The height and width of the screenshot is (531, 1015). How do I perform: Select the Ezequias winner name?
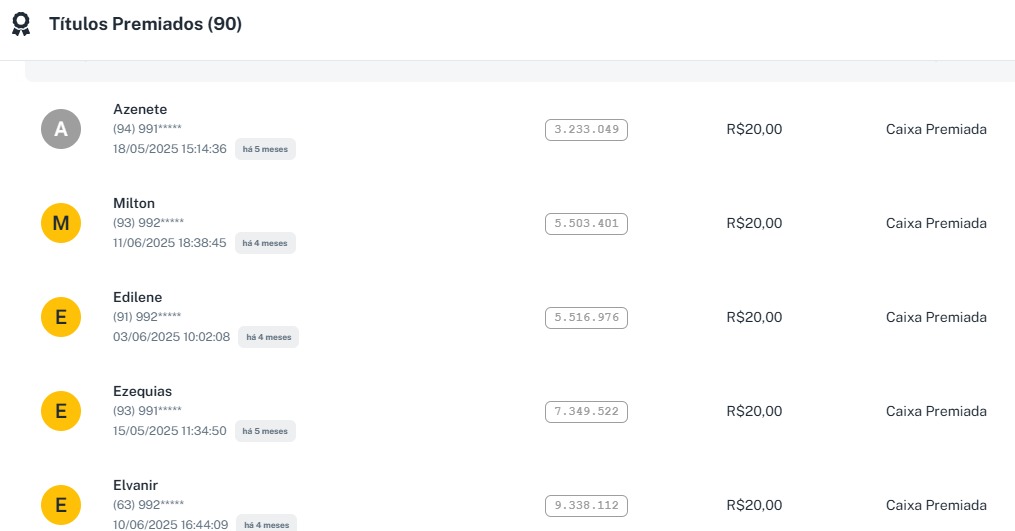[142, 391]
